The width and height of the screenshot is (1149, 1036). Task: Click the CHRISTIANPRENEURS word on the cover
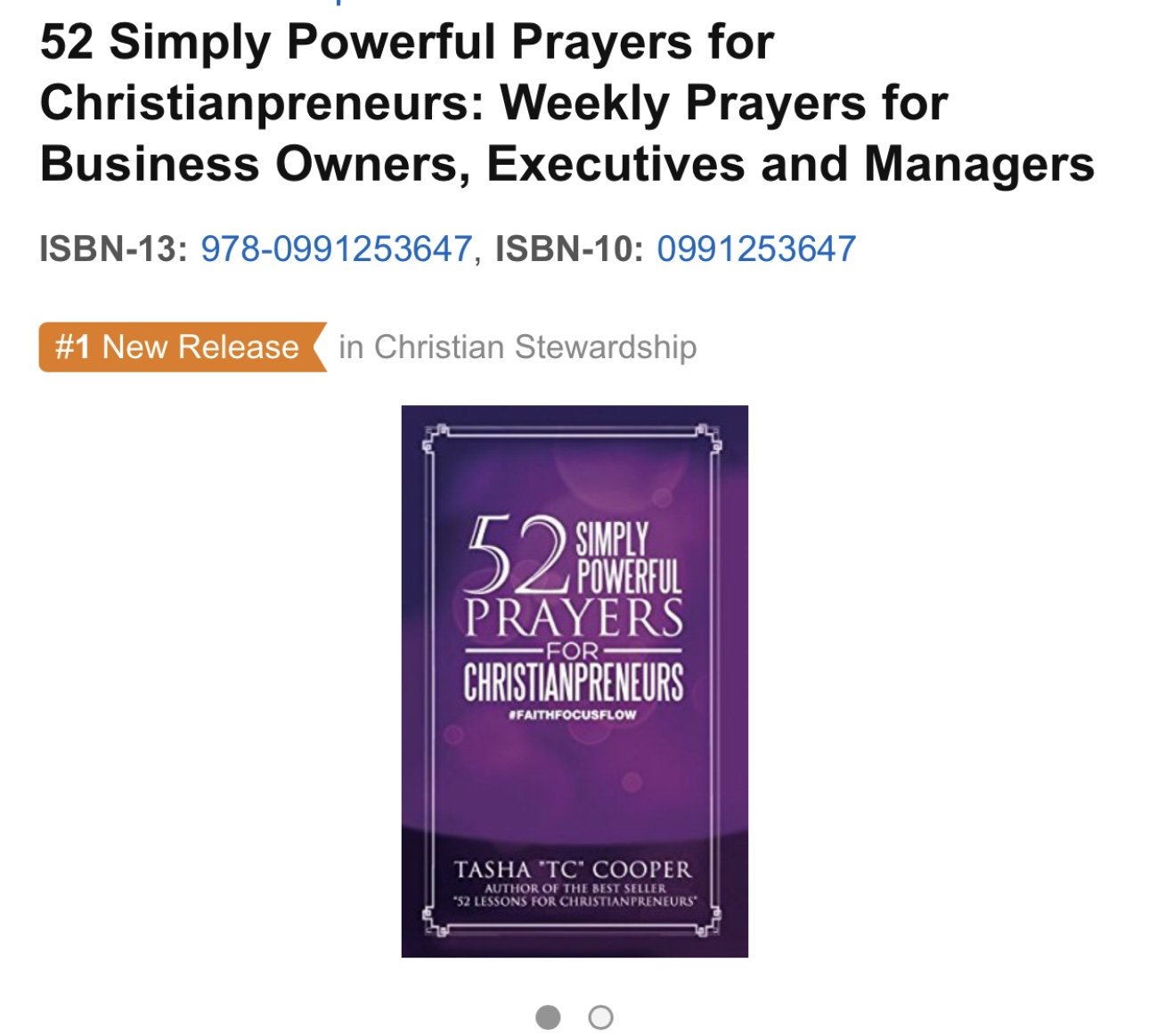(x=574, y=682)
